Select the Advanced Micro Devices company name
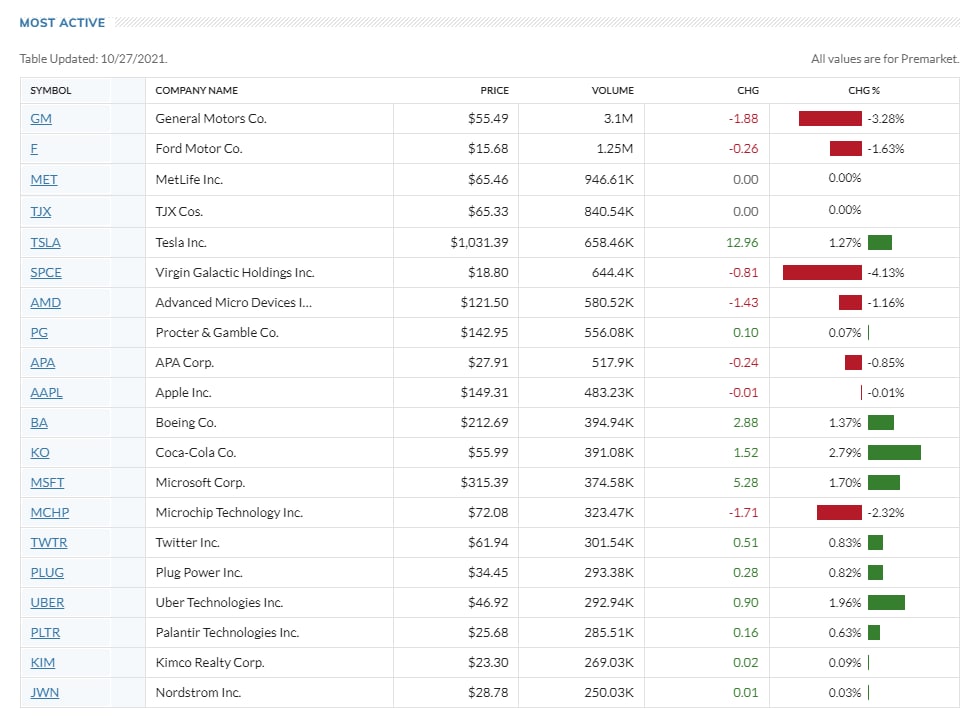 click(234, 302)
